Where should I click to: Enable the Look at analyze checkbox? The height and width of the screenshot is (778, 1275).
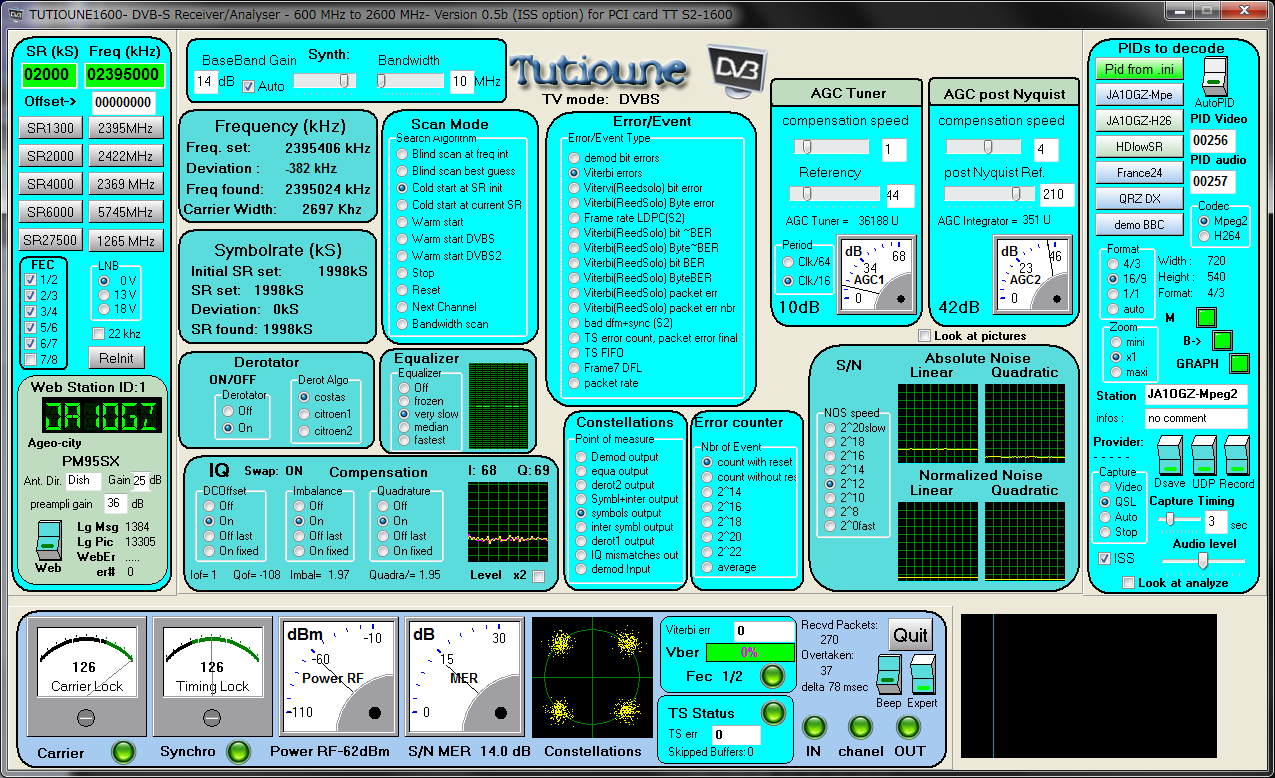point(1129,583)
